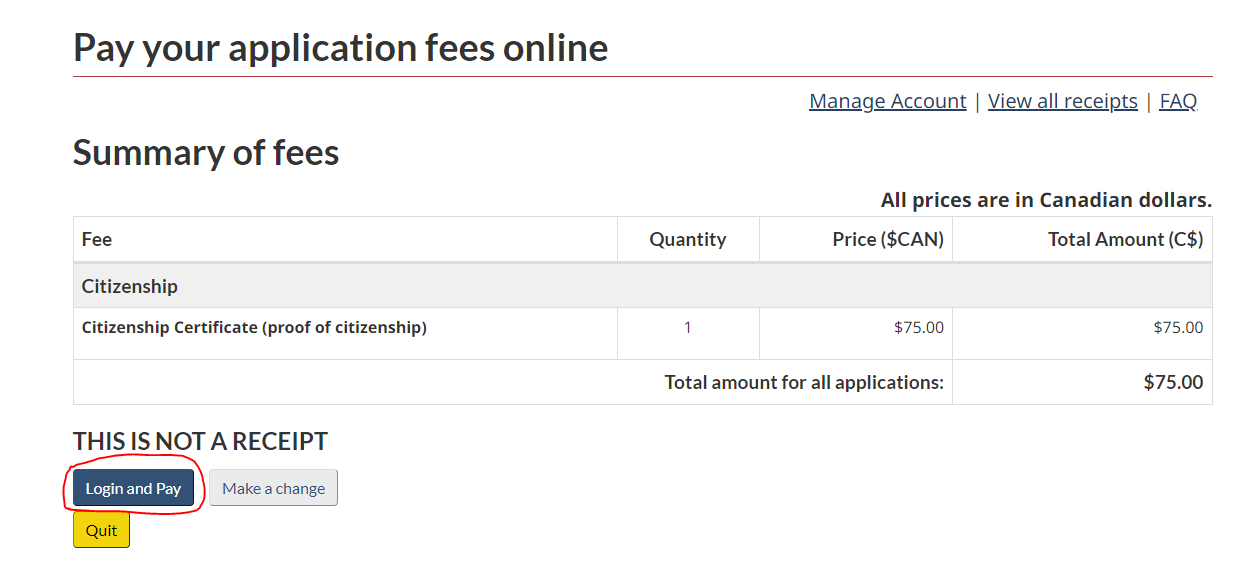Click the Price ($CAN) column header

[x=856, y=239]
